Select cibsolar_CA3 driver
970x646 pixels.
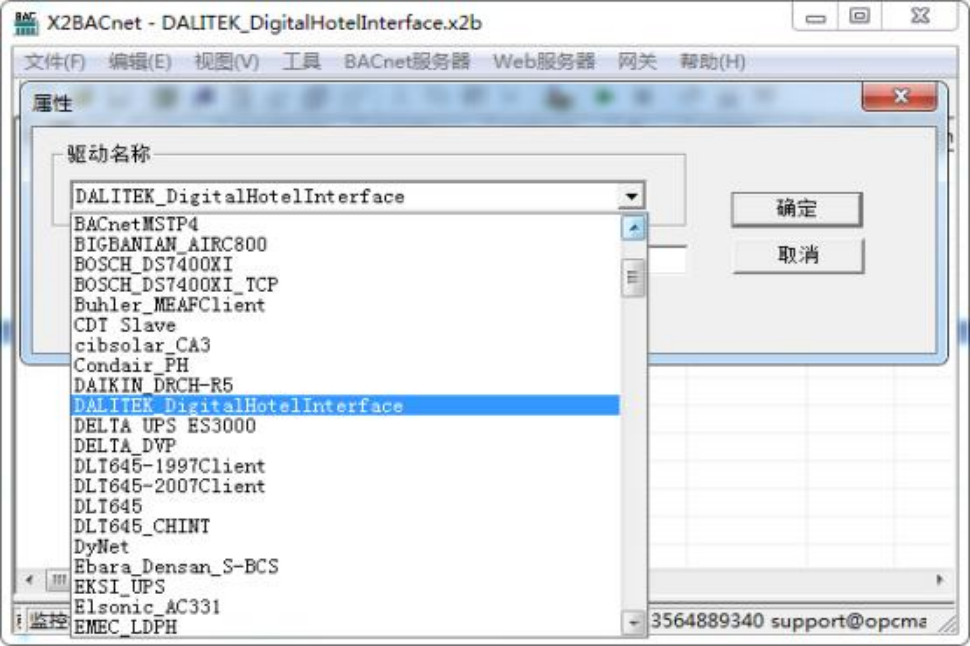[345, 345]
